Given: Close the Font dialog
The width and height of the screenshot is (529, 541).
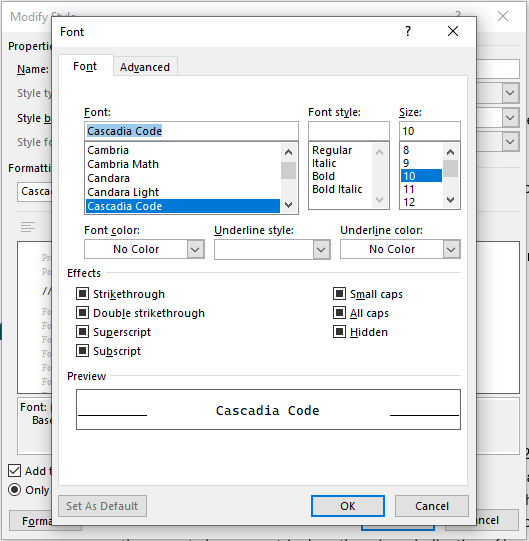Looking at the screenshot, I should tap(453, 31).
